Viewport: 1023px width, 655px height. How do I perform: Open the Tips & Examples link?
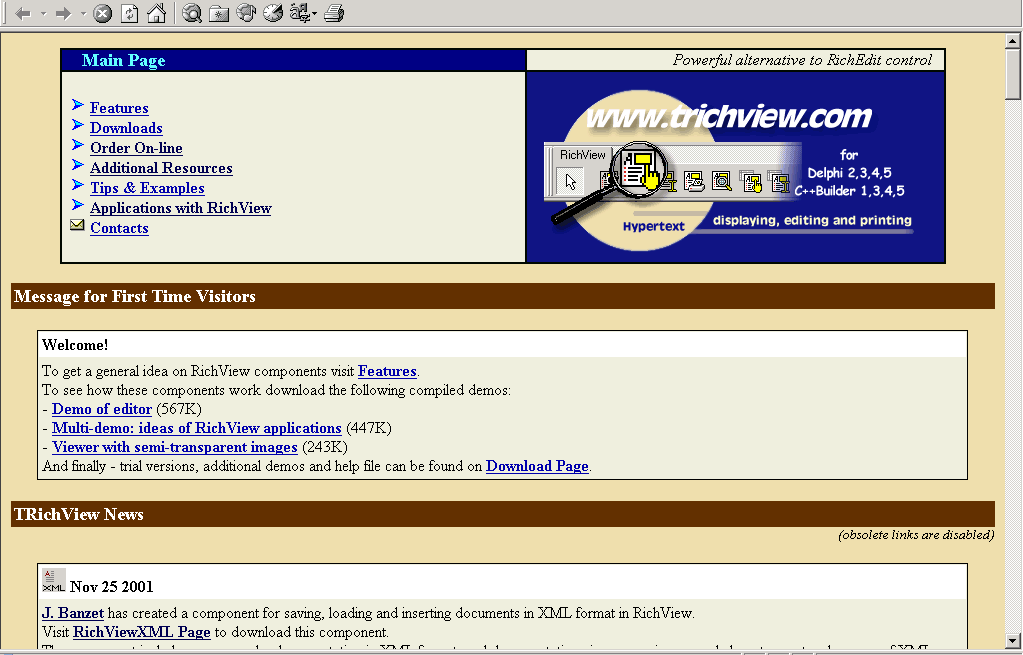pyautogui.click(x=147, y=188)
